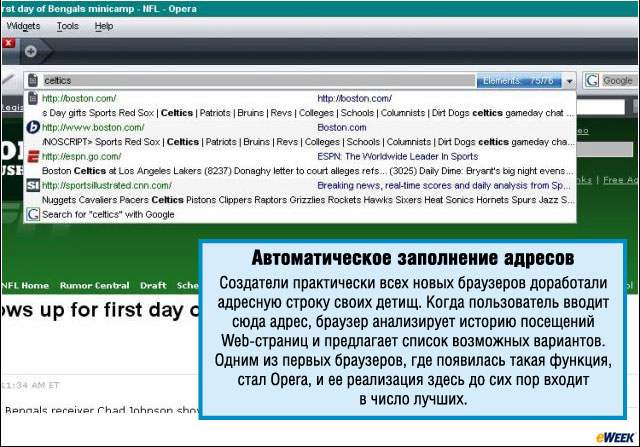640x447 pixels.
Task: Select the http://sportsillustrated.cnn.com/ suggestion
Action: pyautogui.click(x=300, y=192)
